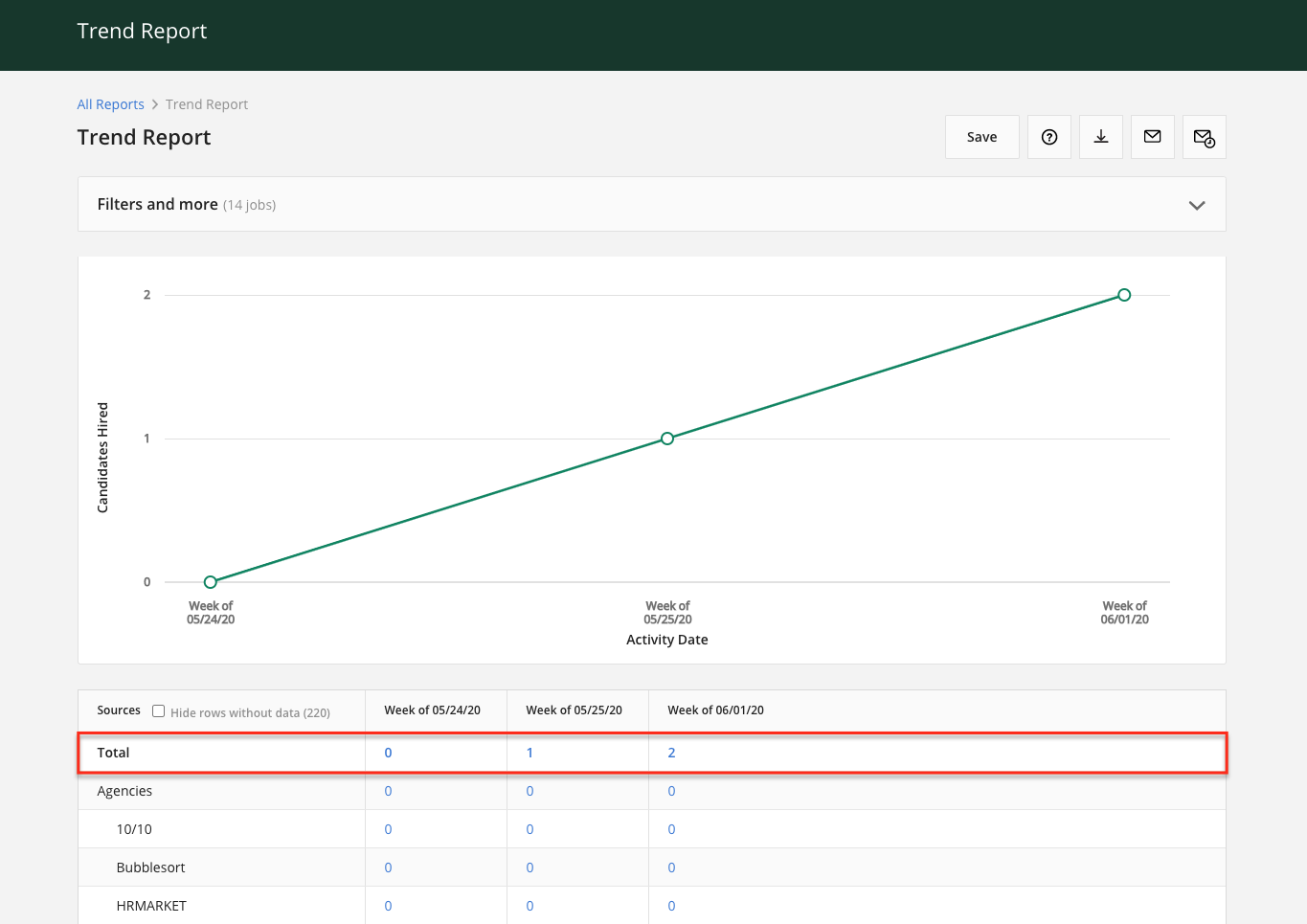Select chart point for Week of 05/24/20
Viewport: 1307px width, 924px height.
tap(211, 582)
